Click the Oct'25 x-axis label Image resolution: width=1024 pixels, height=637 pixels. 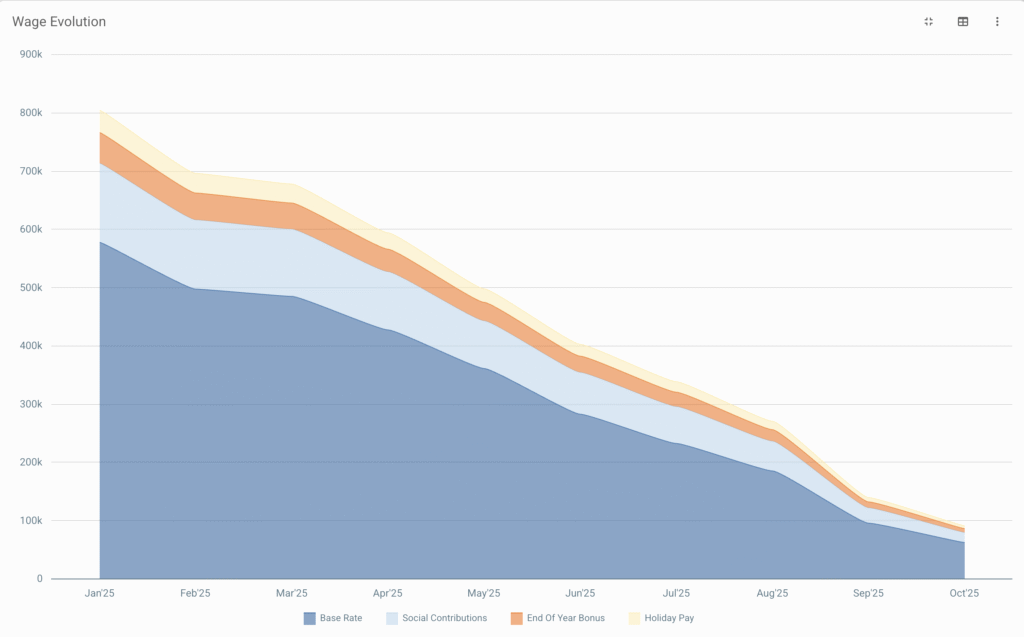[x=964, y=593]
